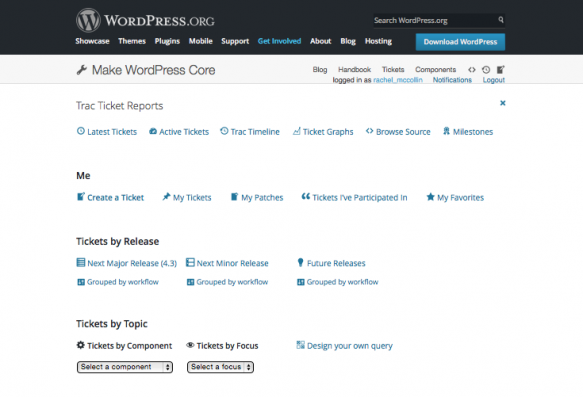Click the WordPress.org logo
583x397 pixels.
coord(145,20)
